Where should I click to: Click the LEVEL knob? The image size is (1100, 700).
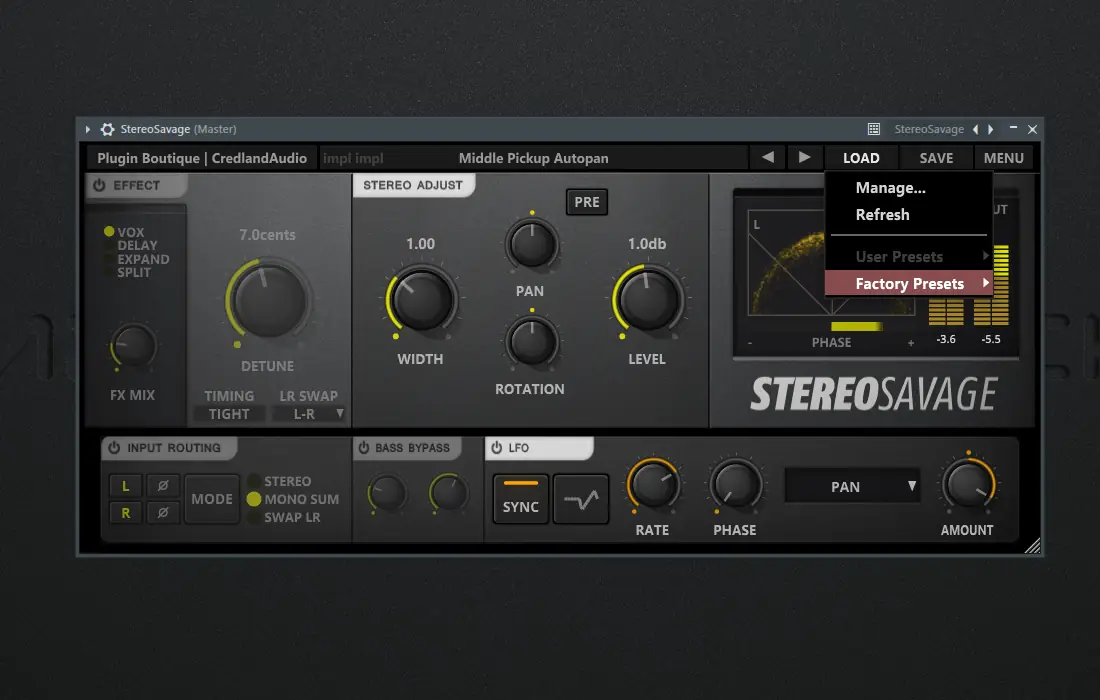coord(648,300)
